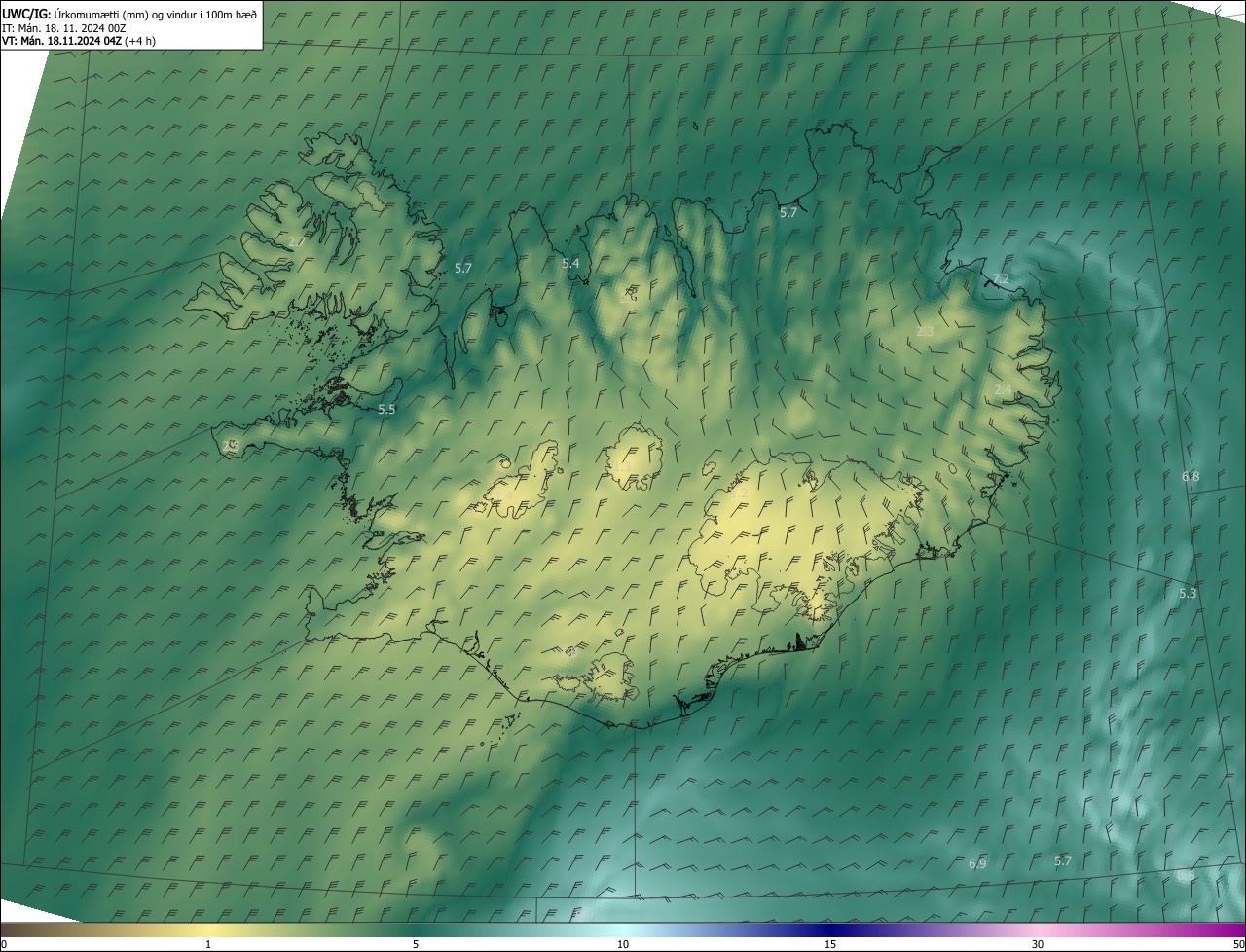This screenshot has height=952, width=1246.
Task: Click the VT valid time 04Z line
Action: (78, 41)
